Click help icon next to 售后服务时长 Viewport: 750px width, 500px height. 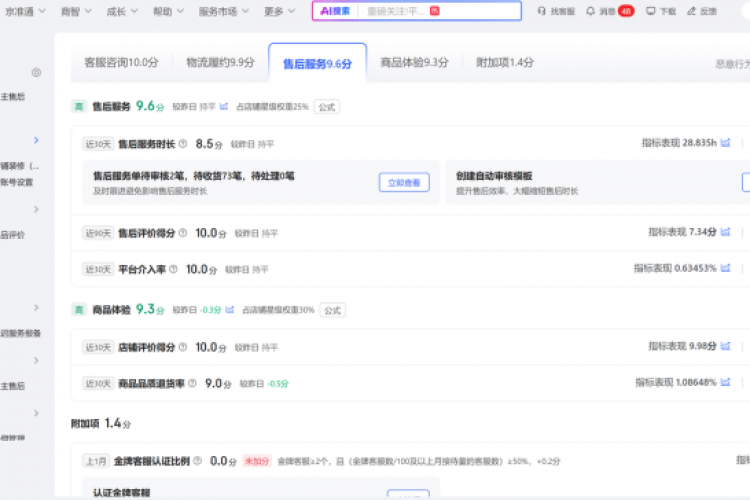click(x=183, y=144)
